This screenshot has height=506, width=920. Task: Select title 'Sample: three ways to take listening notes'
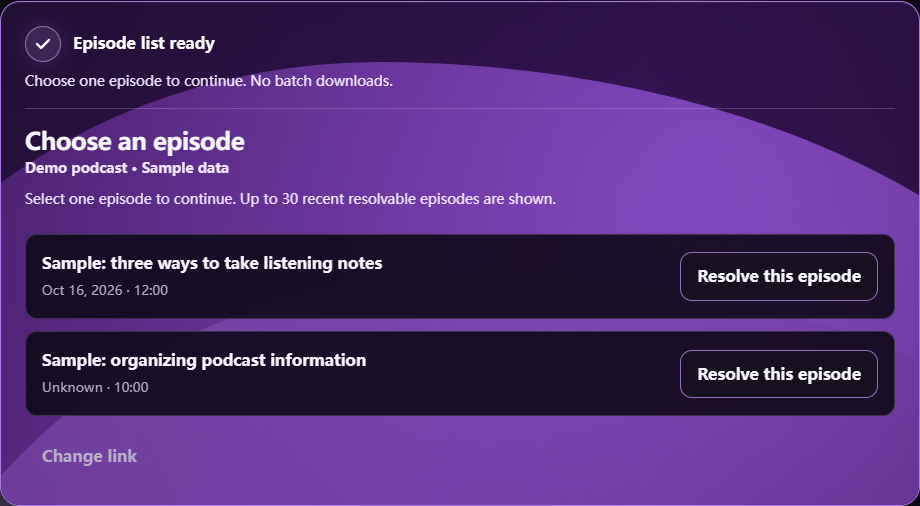[212, 263]
